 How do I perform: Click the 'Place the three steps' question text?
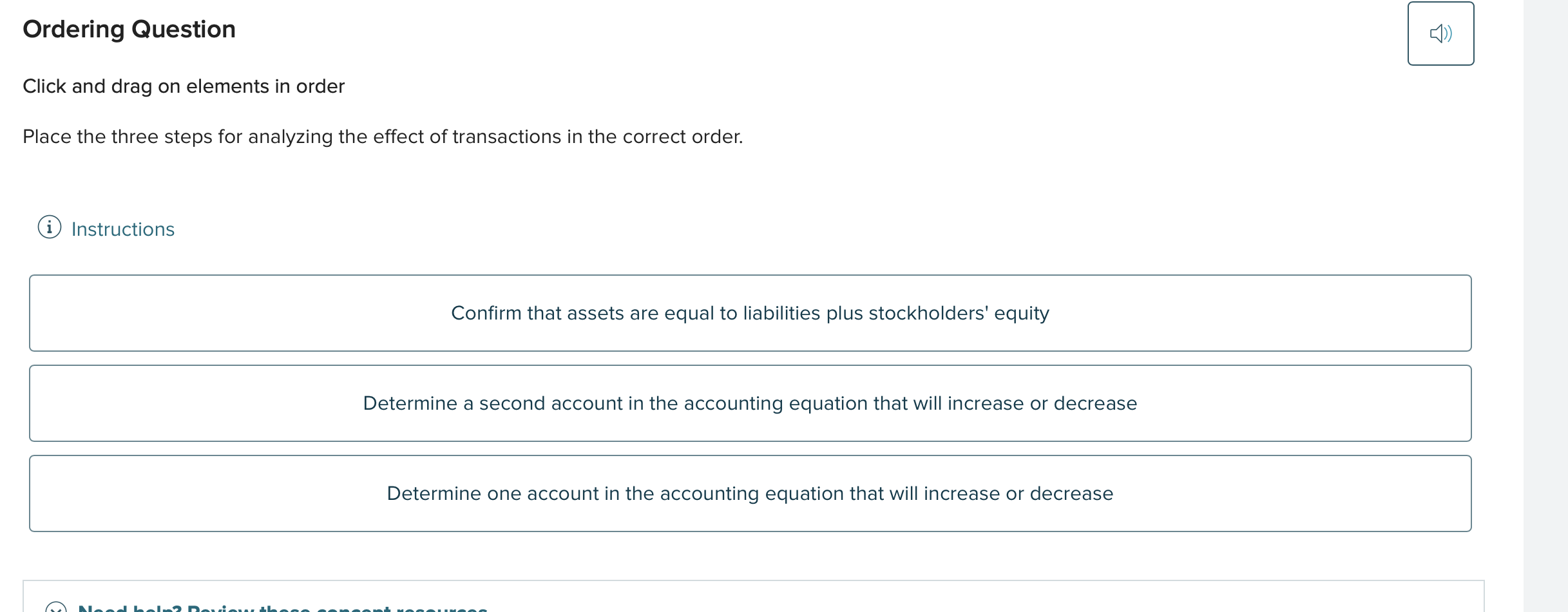pos(383,137)
